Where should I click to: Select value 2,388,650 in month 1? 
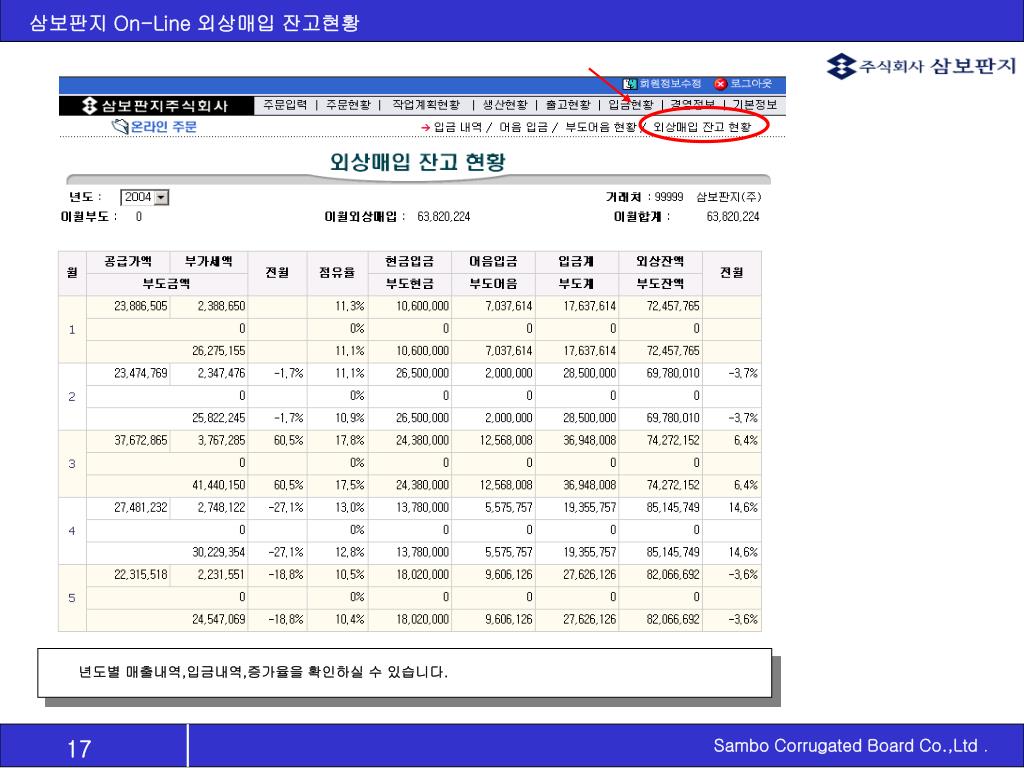coord(221,306)
